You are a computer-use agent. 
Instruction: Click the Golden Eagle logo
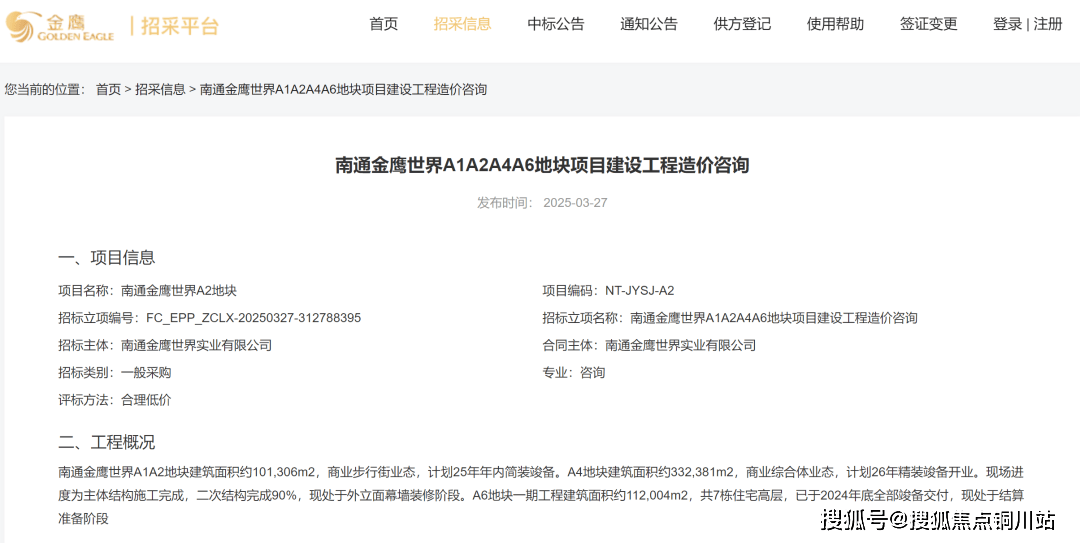tap(60, 26)
